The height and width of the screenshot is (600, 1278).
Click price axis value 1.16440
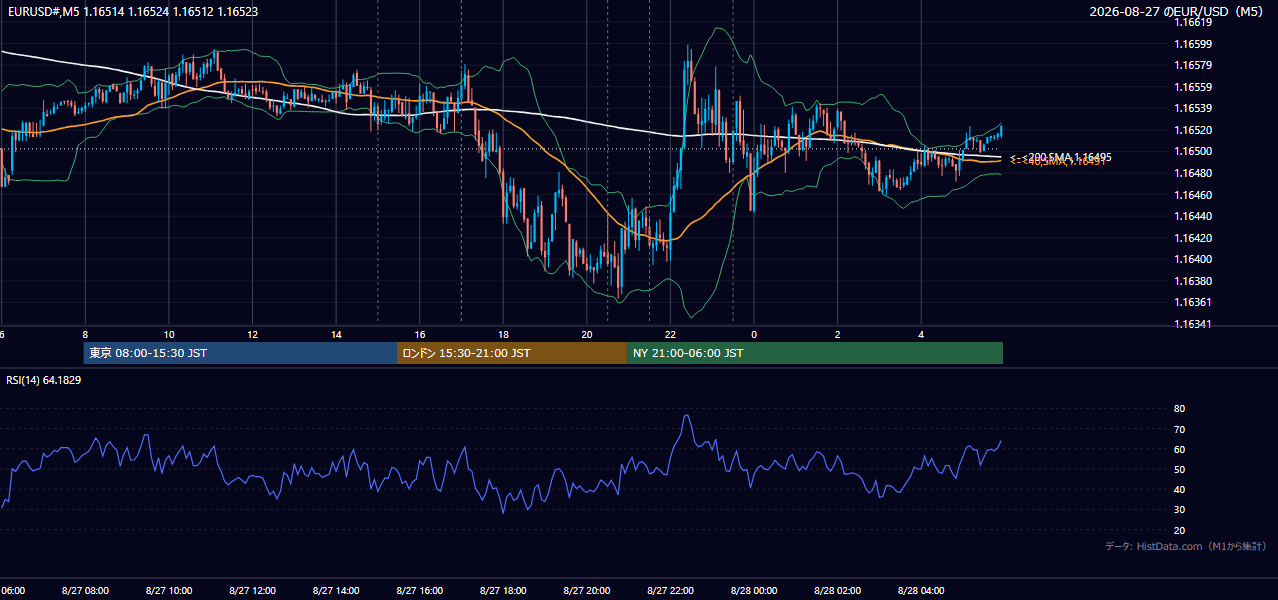tap(1192, 216)
